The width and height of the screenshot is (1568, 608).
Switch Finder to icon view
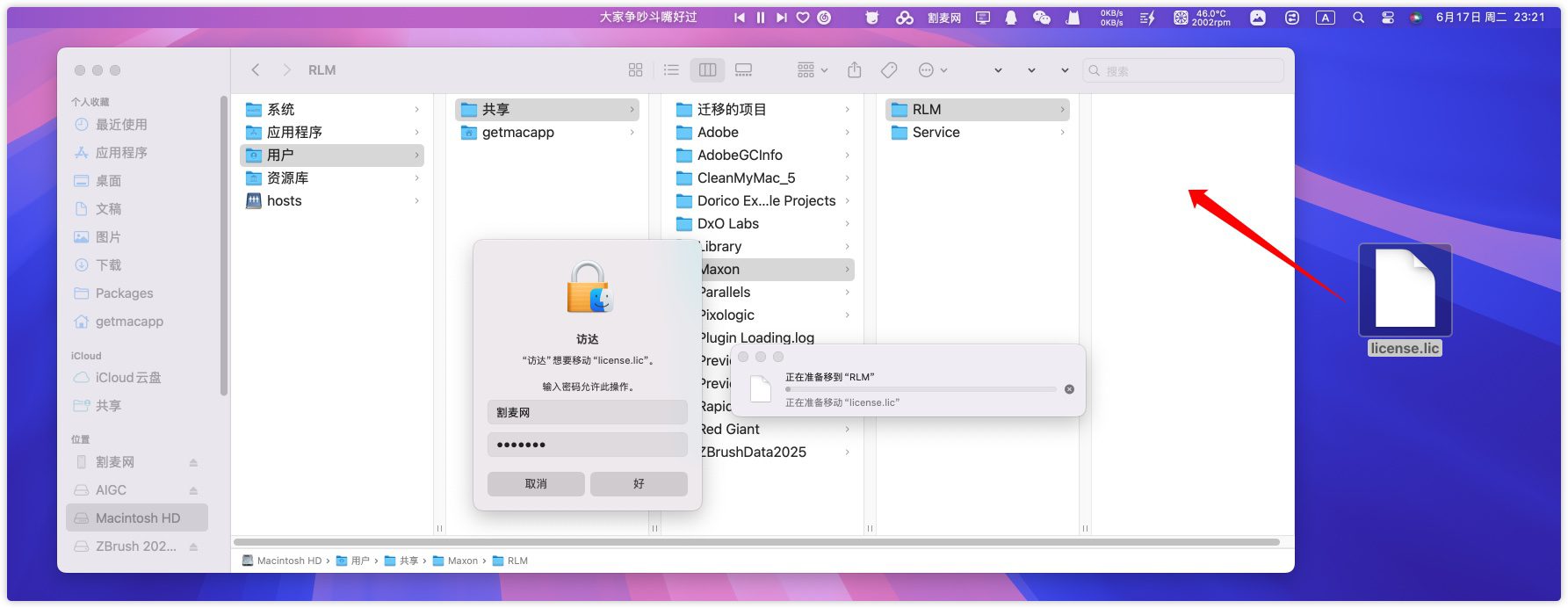(635, 70)
